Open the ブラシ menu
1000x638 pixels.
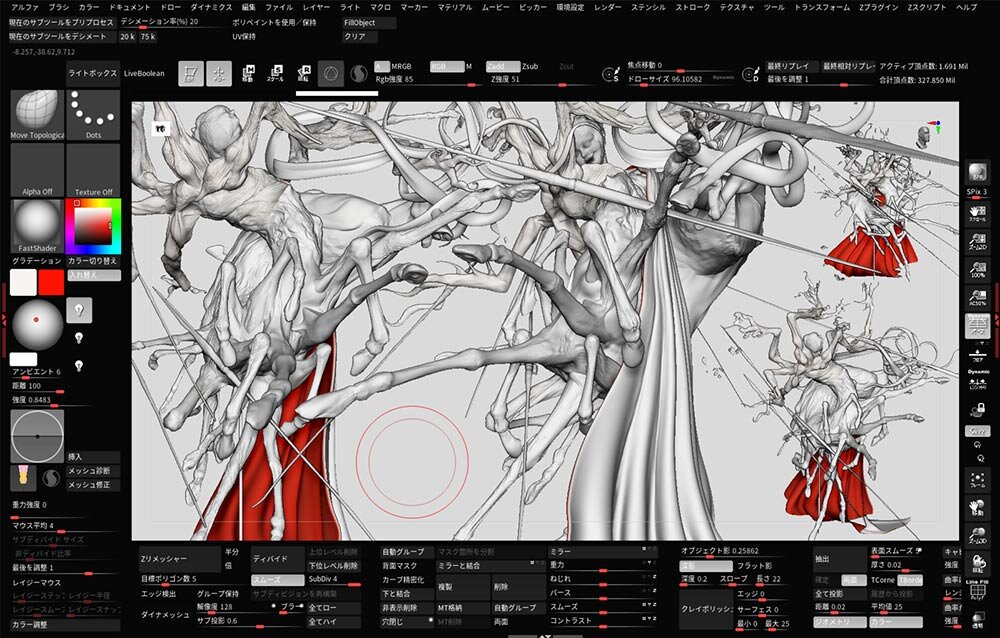59,7
